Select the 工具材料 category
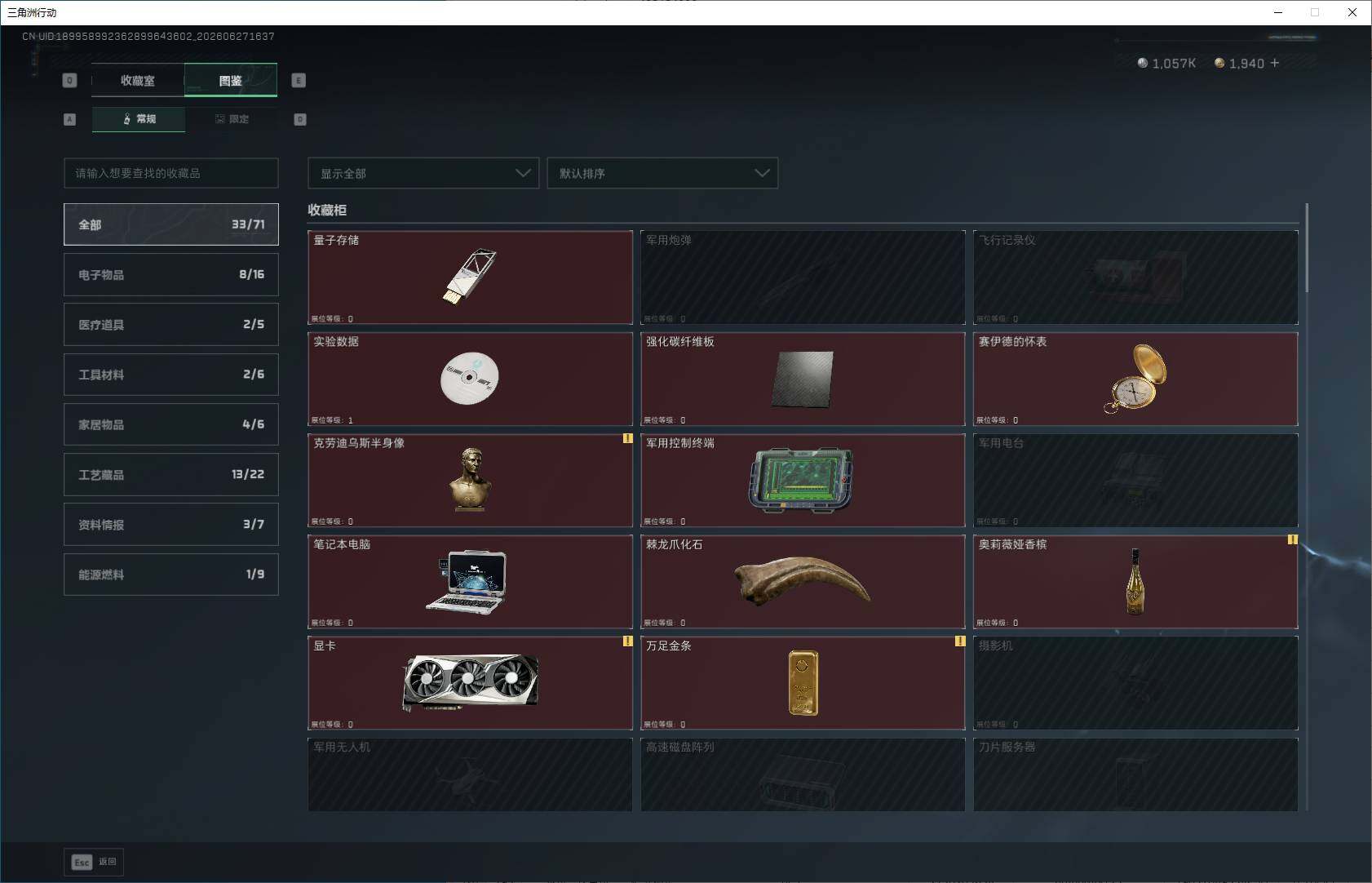 (171, 374)
